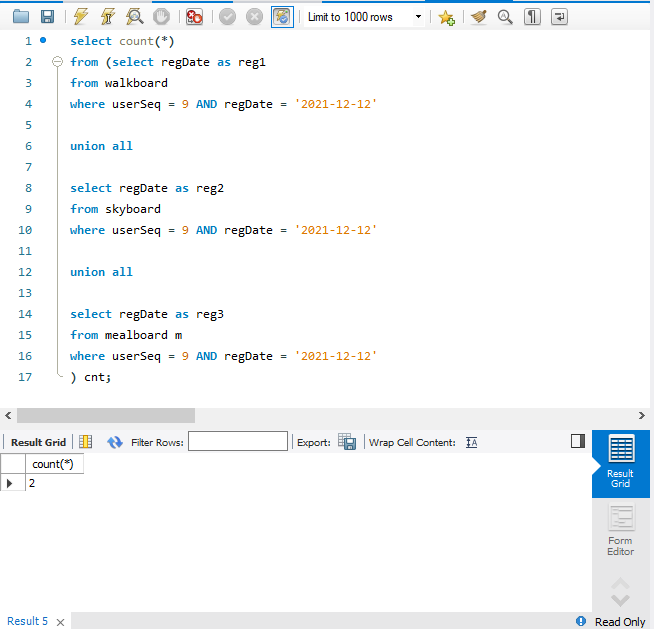Screen dimensions: 654x629
Task: Click the date string on line 16
Action: point(336,356)
